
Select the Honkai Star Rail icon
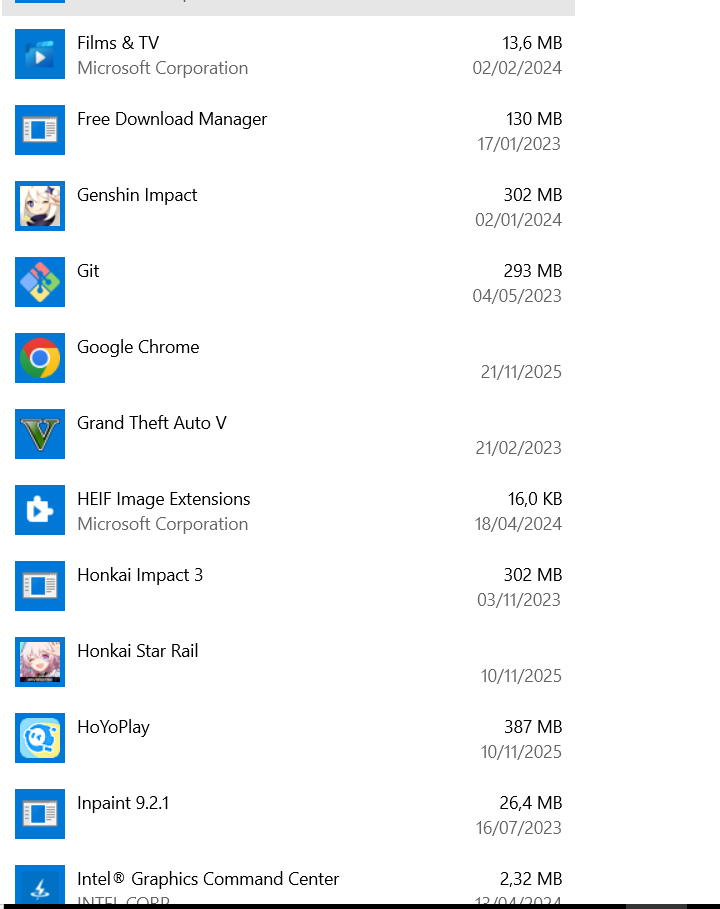40,661
